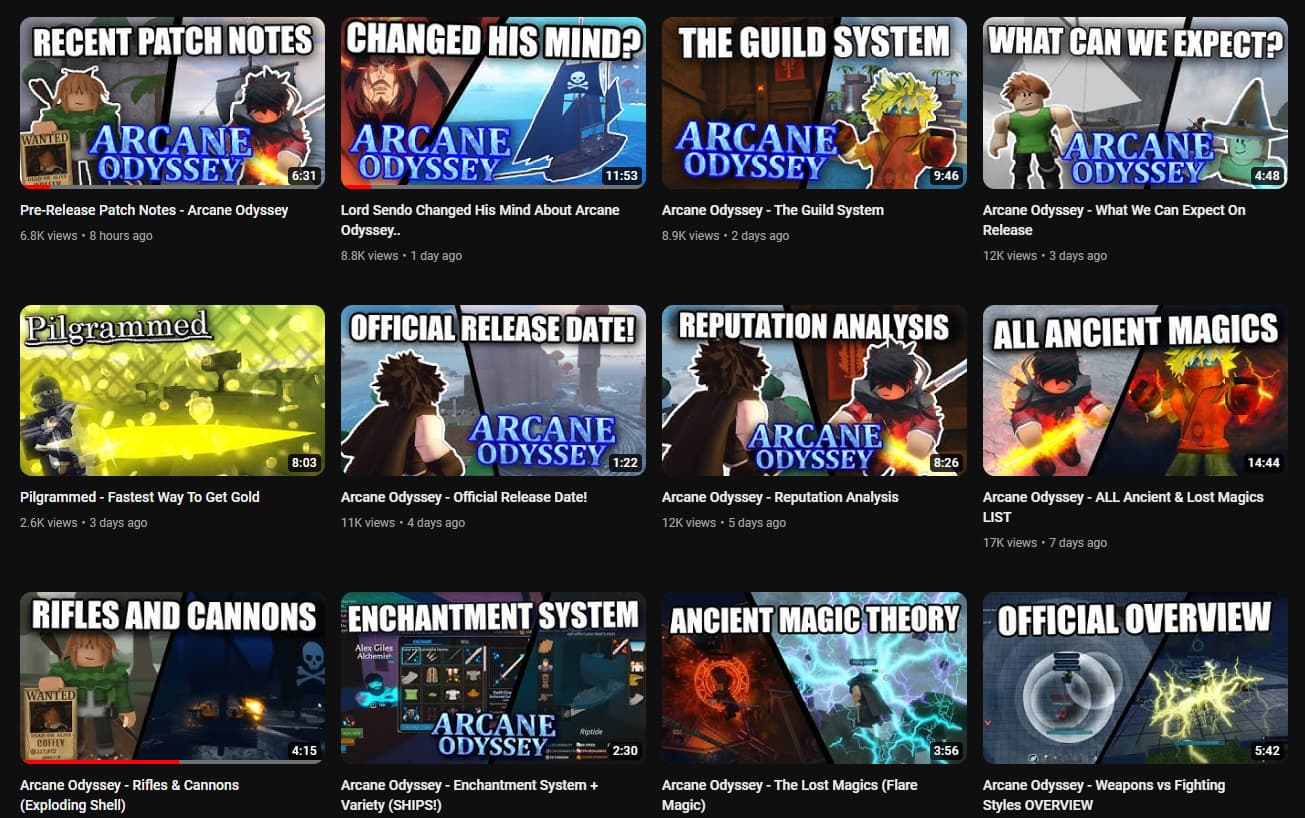Click the 6:31 duration badge
Screen dimensions: 1305x818
[x=303, y=176]
